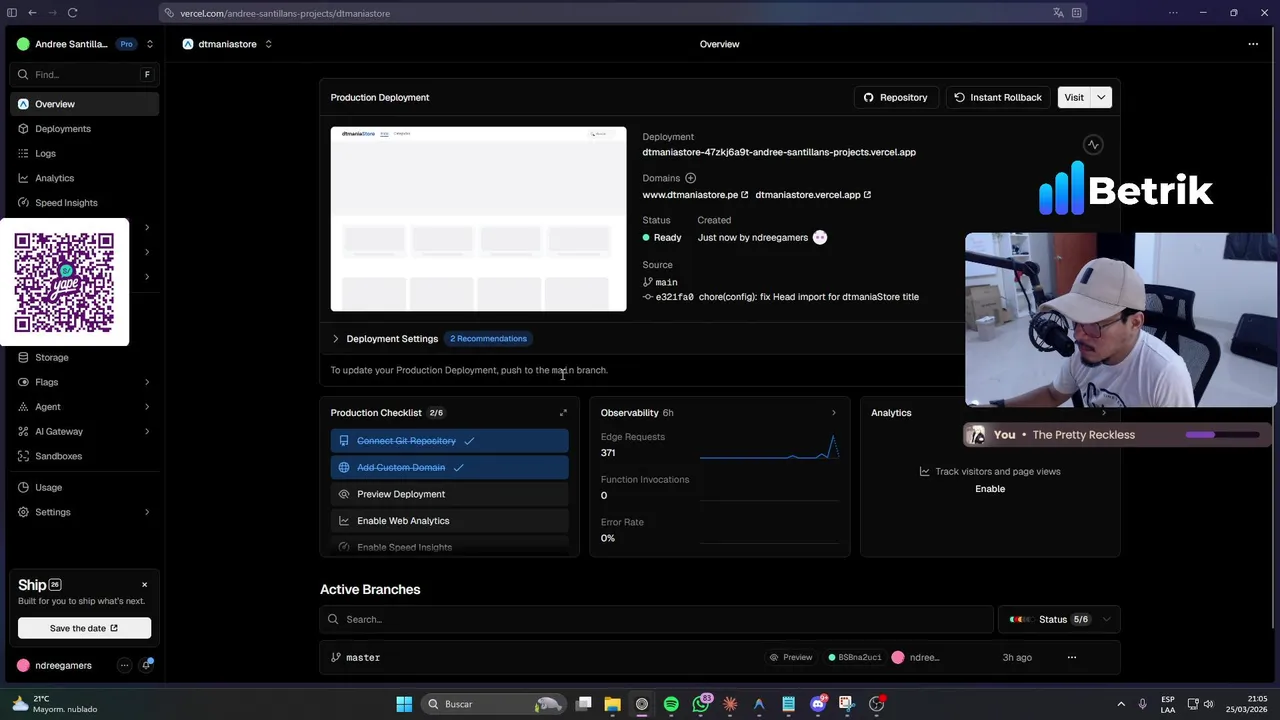The width and height of the screenshot is (1280, 720).
Task: Open dtmaniastore.vercel.app external link
Action: pos(813,195)
